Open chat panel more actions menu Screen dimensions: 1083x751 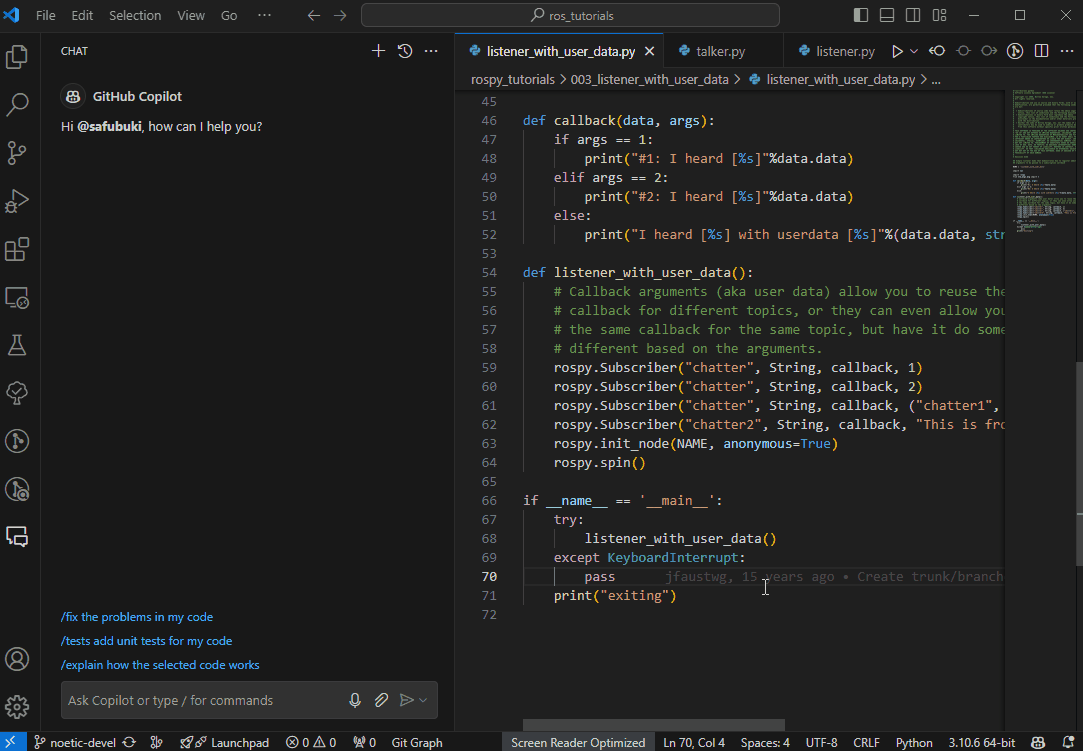[431, 51]
